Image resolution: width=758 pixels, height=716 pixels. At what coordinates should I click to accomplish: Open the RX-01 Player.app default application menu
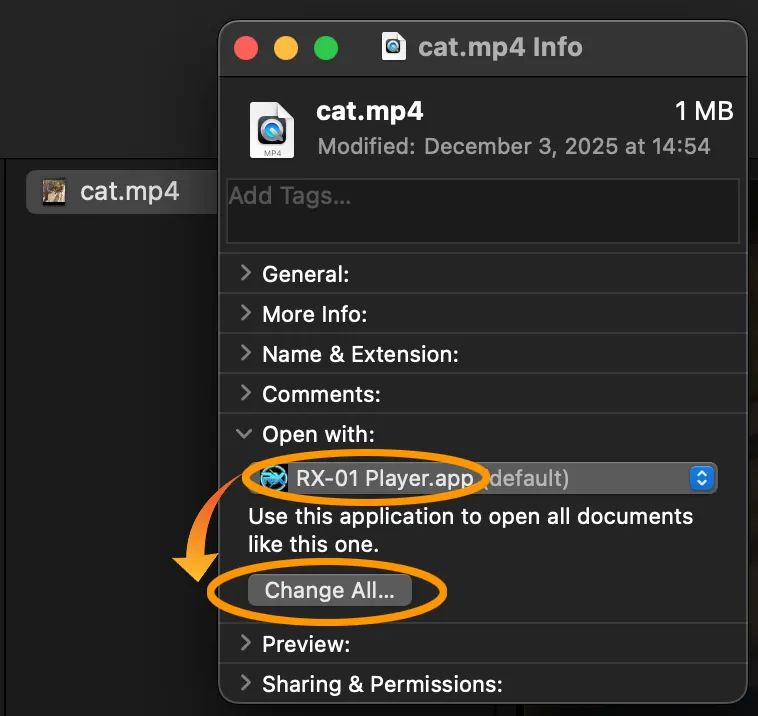[x=480, y=478]
